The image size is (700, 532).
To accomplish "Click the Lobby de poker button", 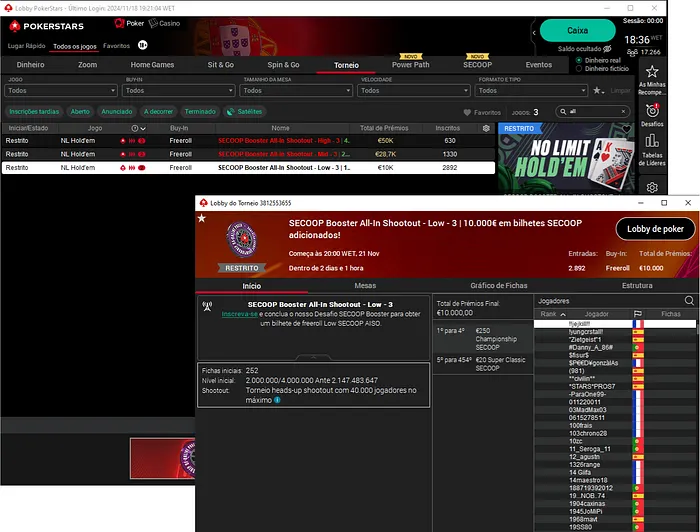I will (x=655, y=229).
